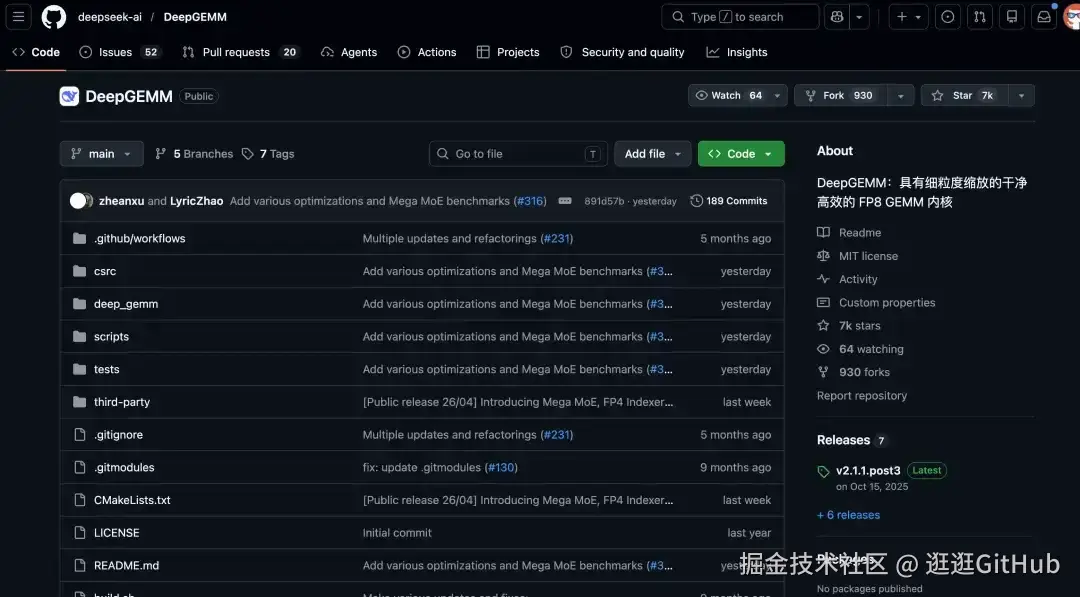Open the Report repository link
Image resolution: width=1080 pixels, height=597 pixels.
(862, 395)
